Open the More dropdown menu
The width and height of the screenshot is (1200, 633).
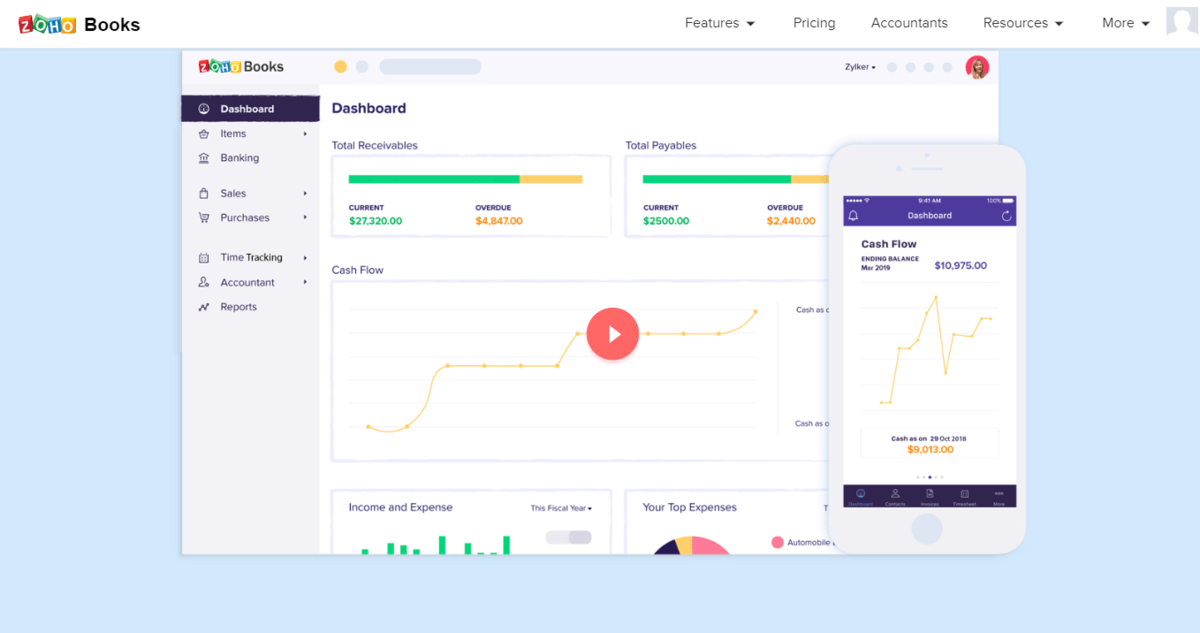1126,23
